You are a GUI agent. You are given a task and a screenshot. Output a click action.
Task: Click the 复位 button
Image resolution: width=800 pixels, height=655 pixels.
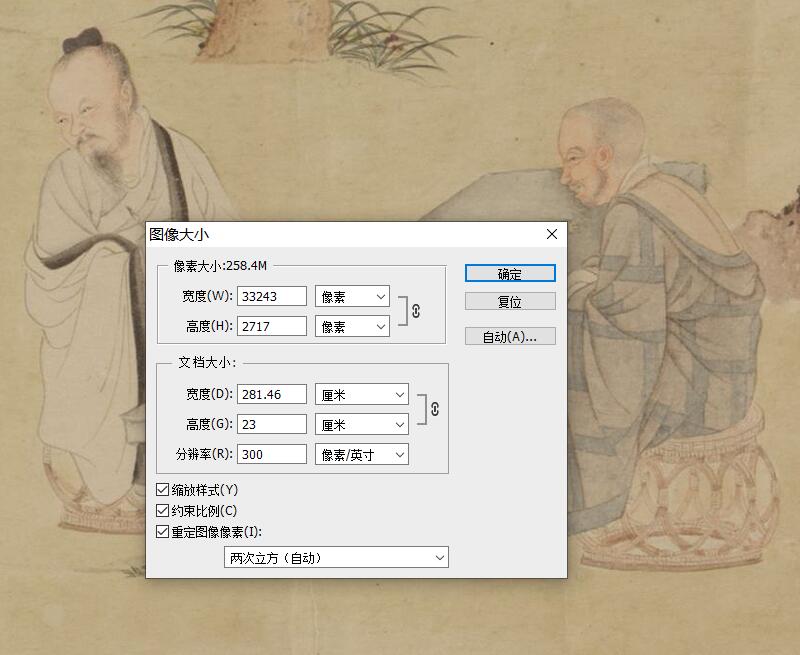[x=510, y=301]
